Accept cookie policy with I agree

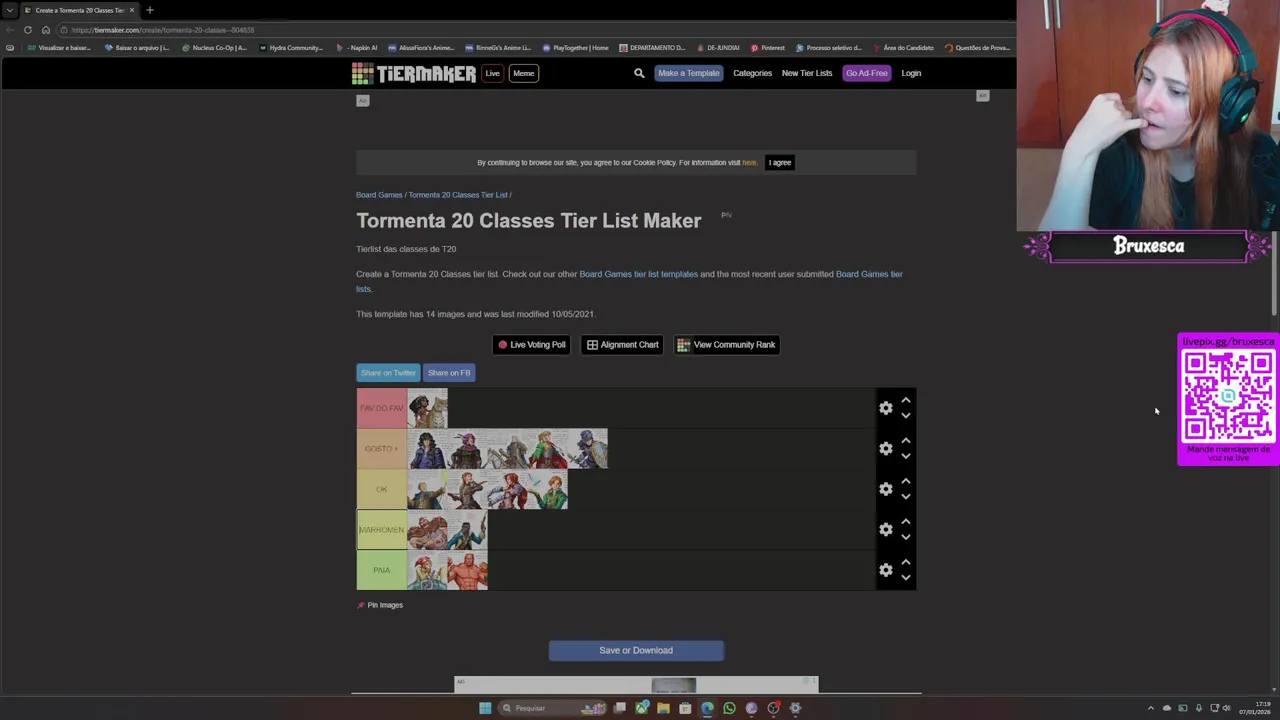[780, 162]
